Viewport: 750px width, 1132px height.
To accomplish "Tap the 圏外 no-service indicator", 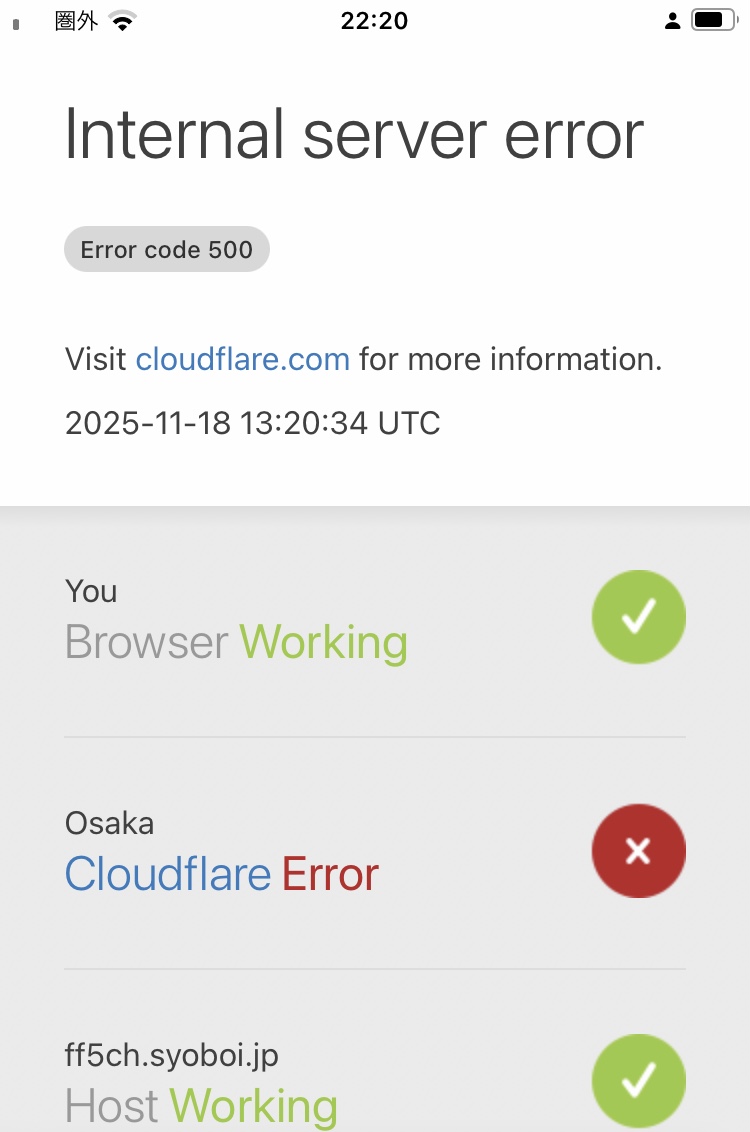I will point(76,21).
